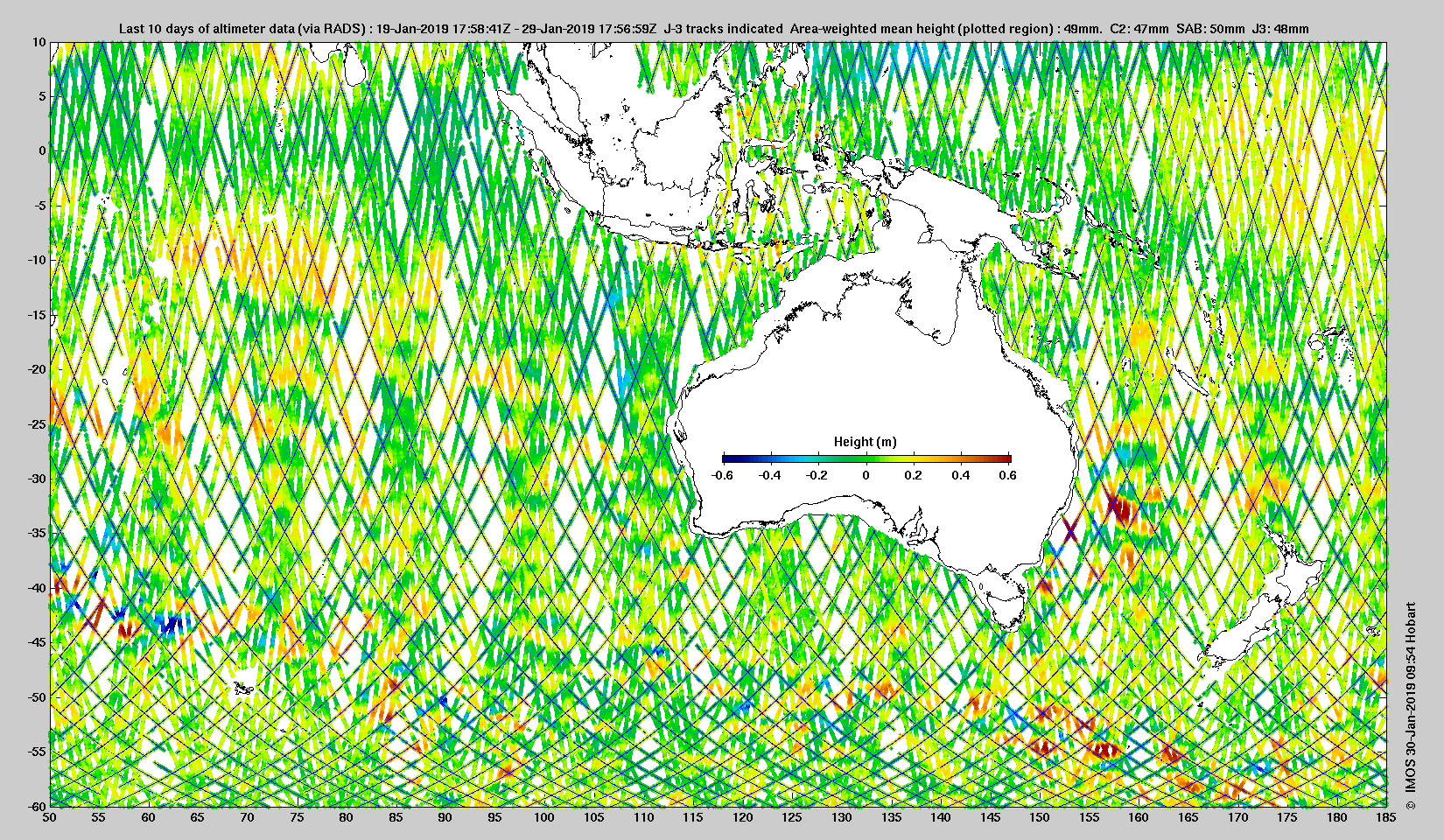
Task: Click longitude axis label 165
Action: tap(1188, 817)
